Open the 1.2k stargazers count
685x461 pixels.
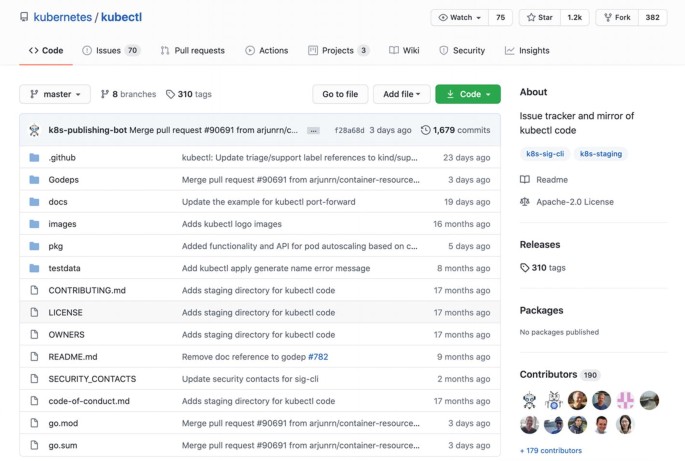[574, 17]
